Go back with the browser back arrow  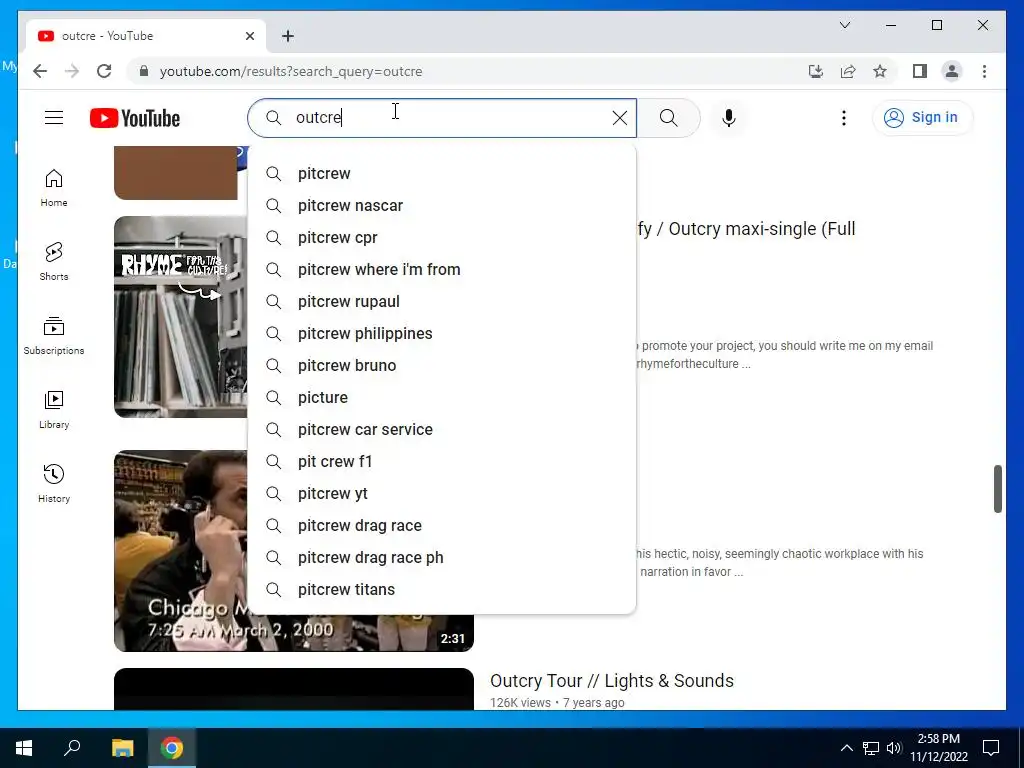point(40,71)
